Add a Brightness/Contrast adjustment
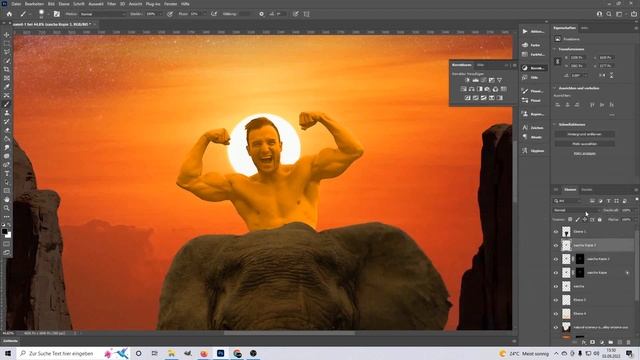Image resolution: width=640 pixels, height=360 pixels. point(467,80)
